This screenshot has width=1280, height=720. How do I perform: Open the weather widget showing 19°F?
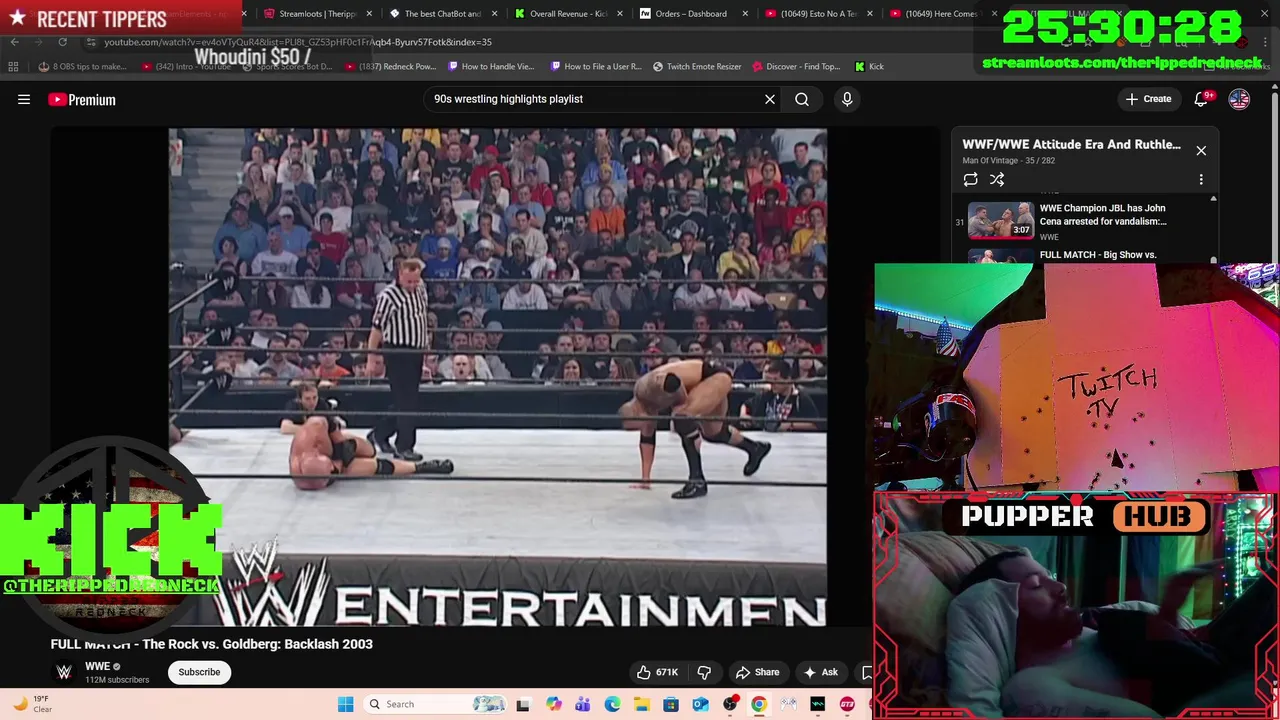point(33,704)
